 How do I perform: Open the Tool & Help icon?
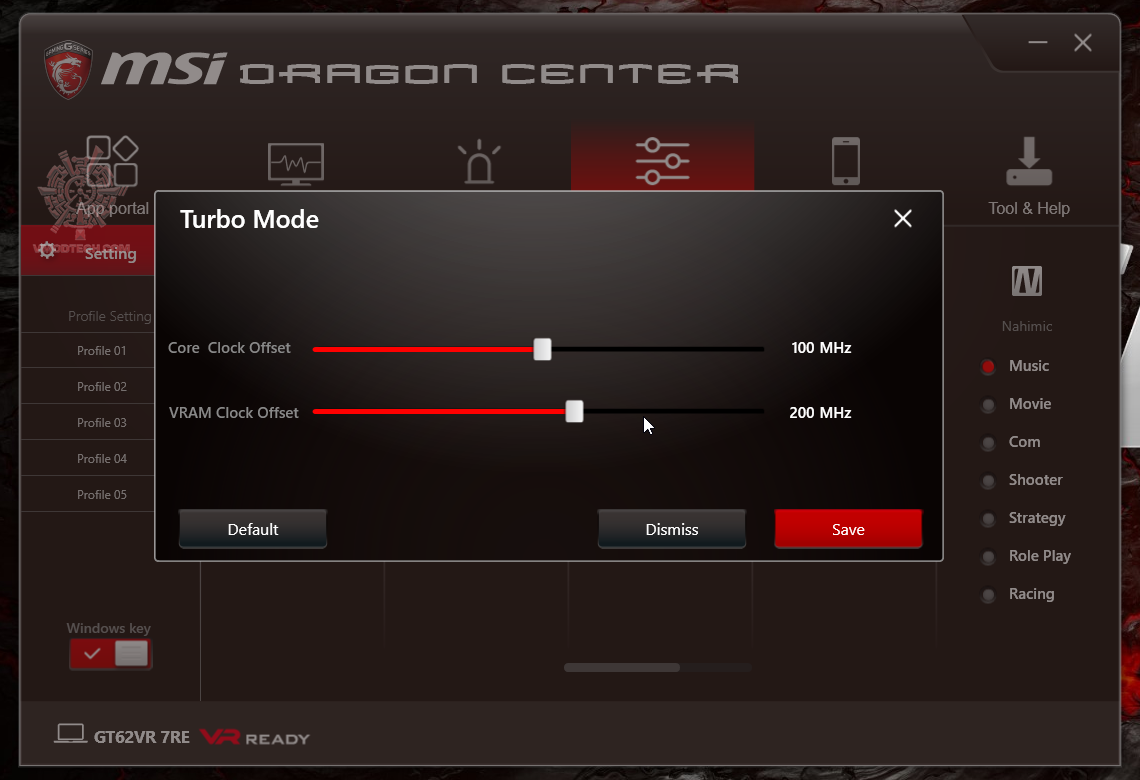(x=1029, y=161)
